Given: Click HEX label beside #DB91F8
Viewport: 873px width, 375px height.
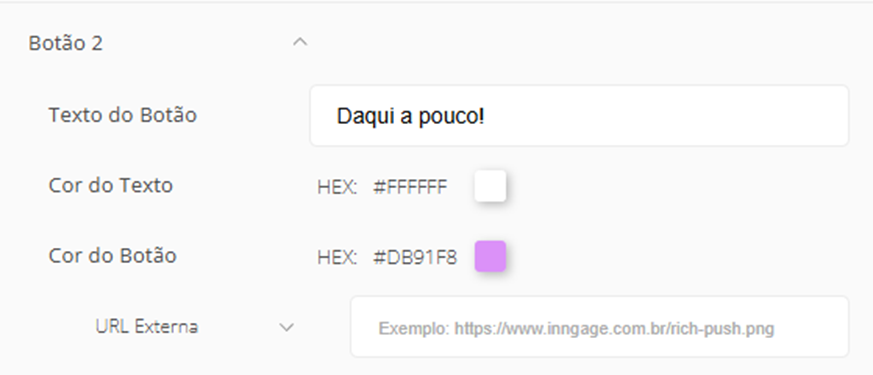Looking at the screenshot, I should (x=337, y=258).
